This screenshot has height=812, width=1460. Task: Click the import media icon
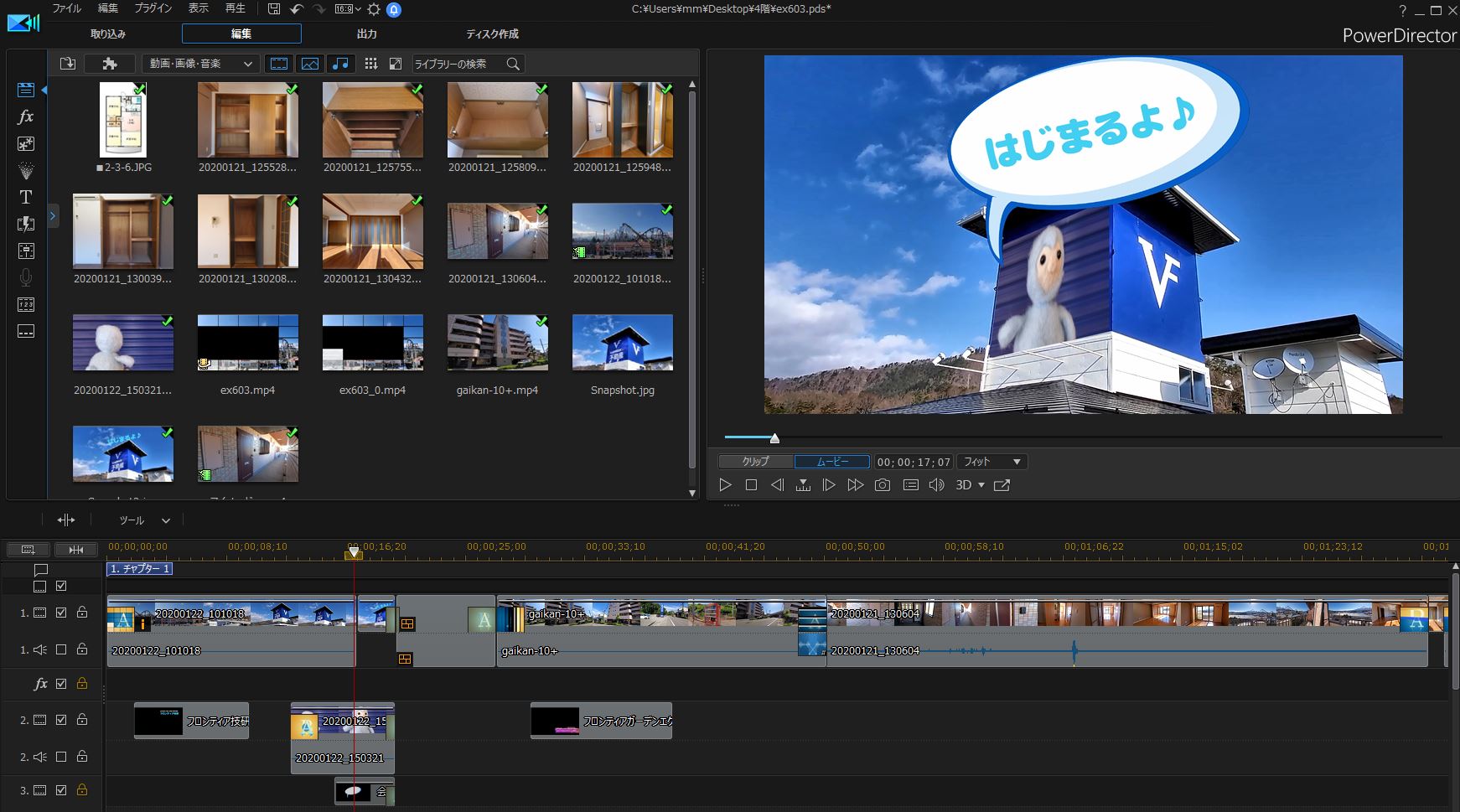tap(68, 64)
